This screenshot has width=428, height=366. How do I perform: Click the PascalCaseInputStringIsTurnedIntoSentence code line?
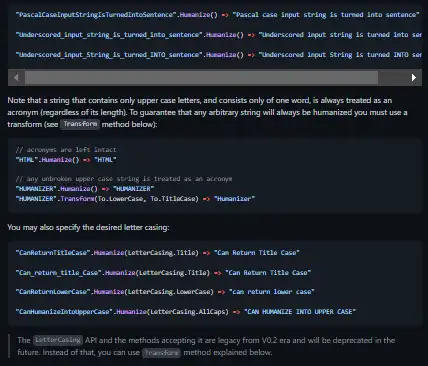[x=217, y=15]
